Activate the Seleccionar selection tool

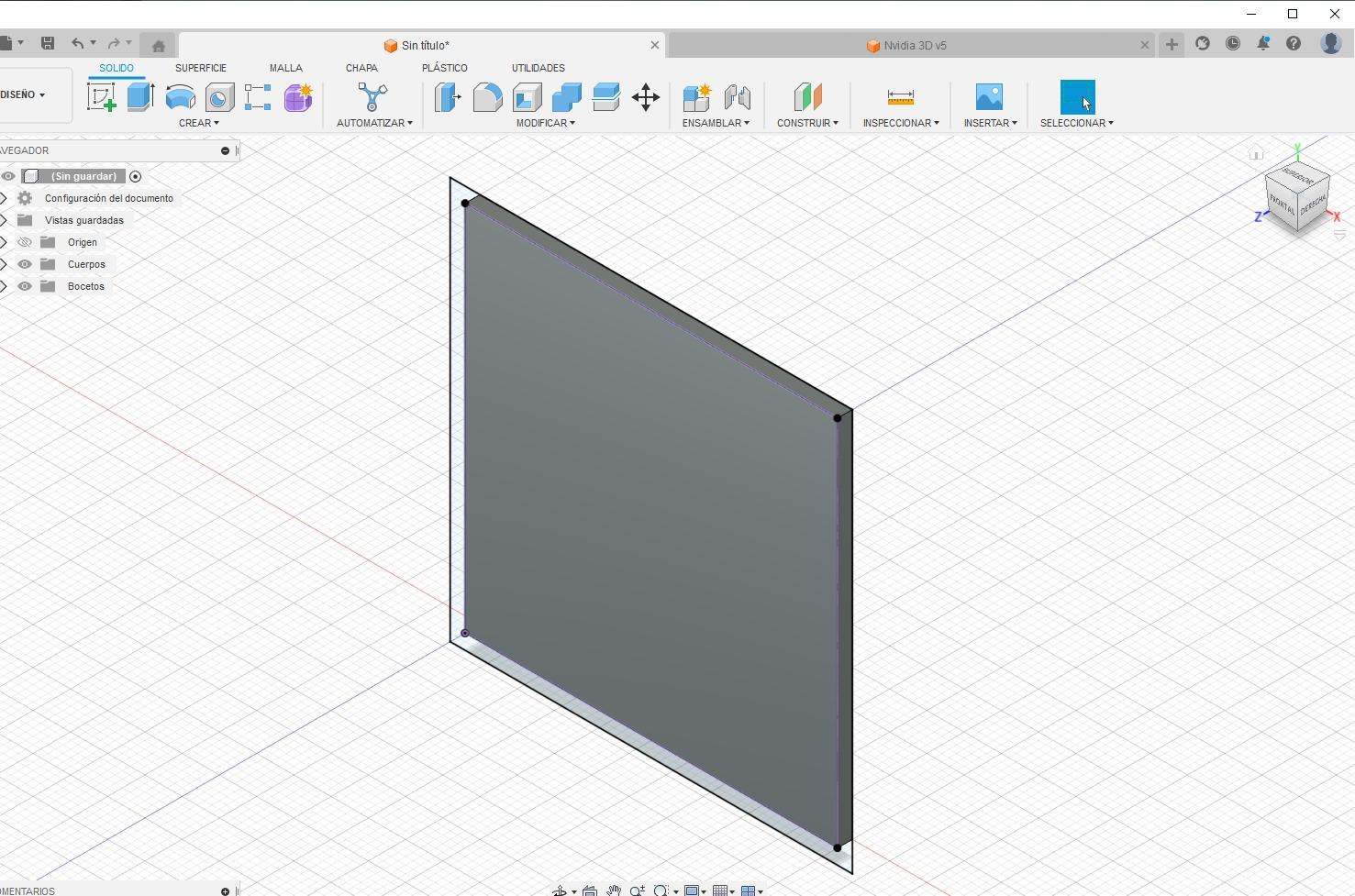(x=1077, y=97)
